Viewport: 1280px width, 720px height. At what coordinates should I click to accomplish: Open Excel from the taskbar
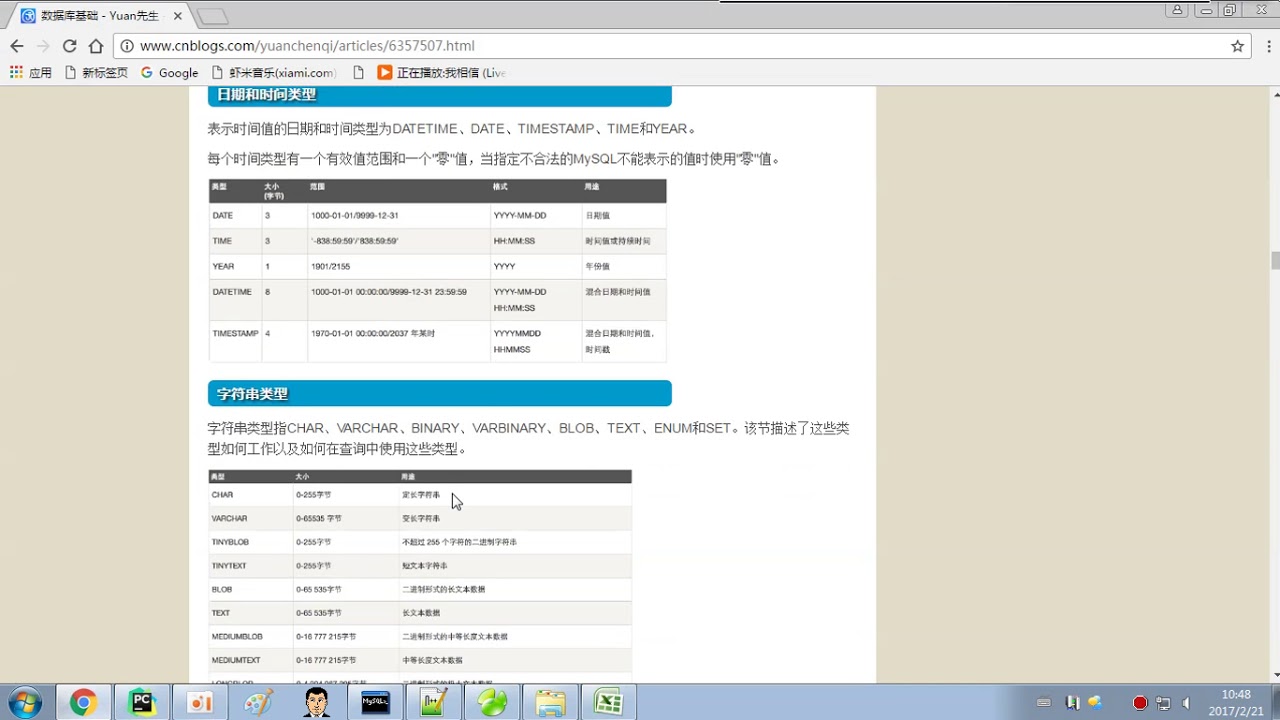tap(608, 703)
